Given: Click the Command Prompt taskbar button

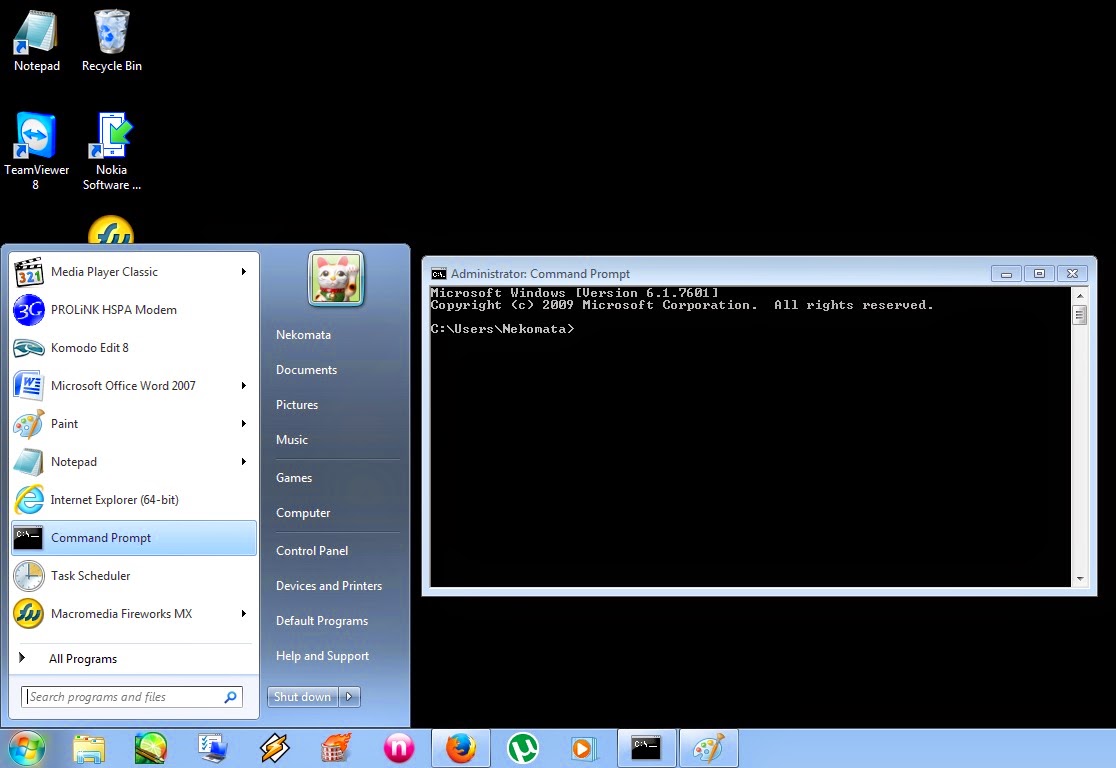Looking at the screenshot, I should [x=646, y=749].
